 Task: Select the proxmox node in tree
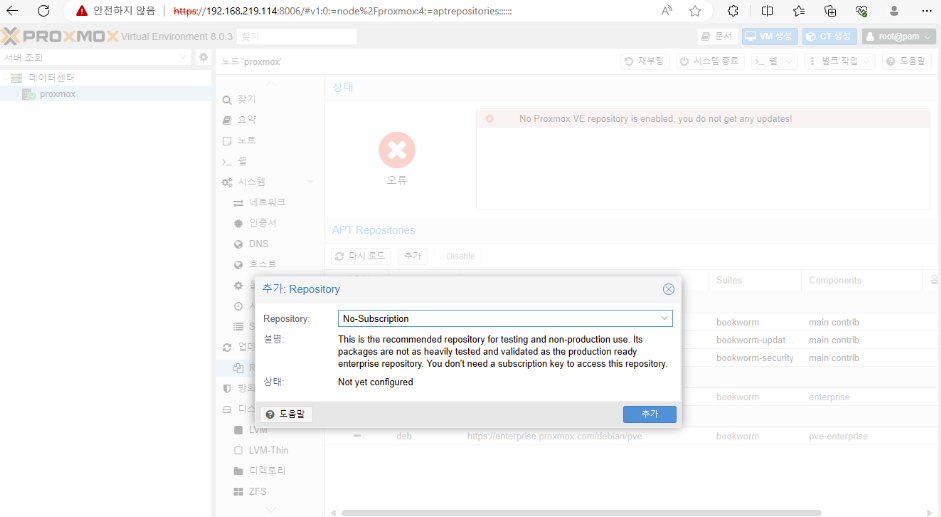(x=57, y=94)
